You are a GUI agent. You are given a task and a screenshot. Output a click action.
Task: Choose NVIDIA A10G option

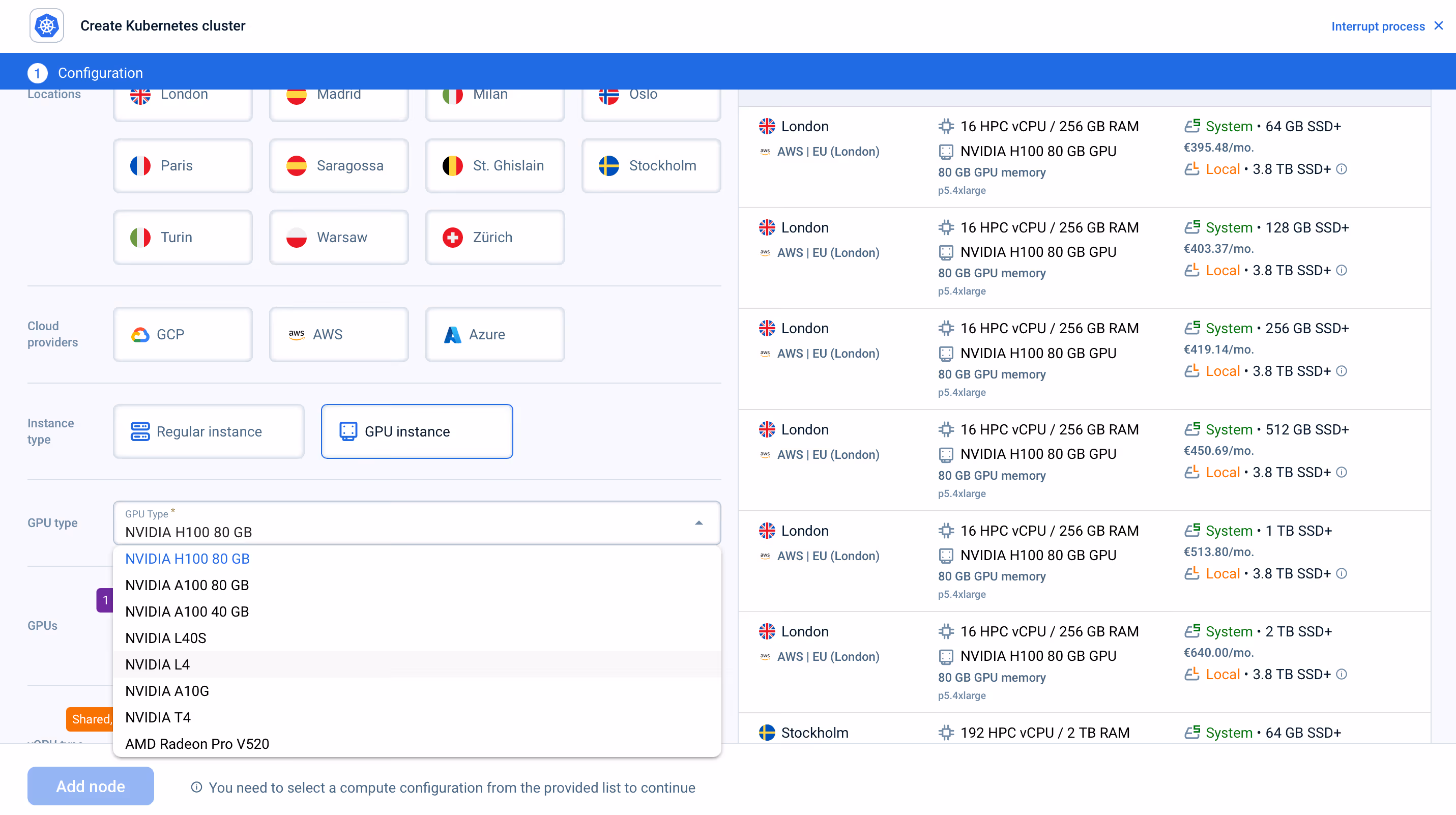point(417,691)
